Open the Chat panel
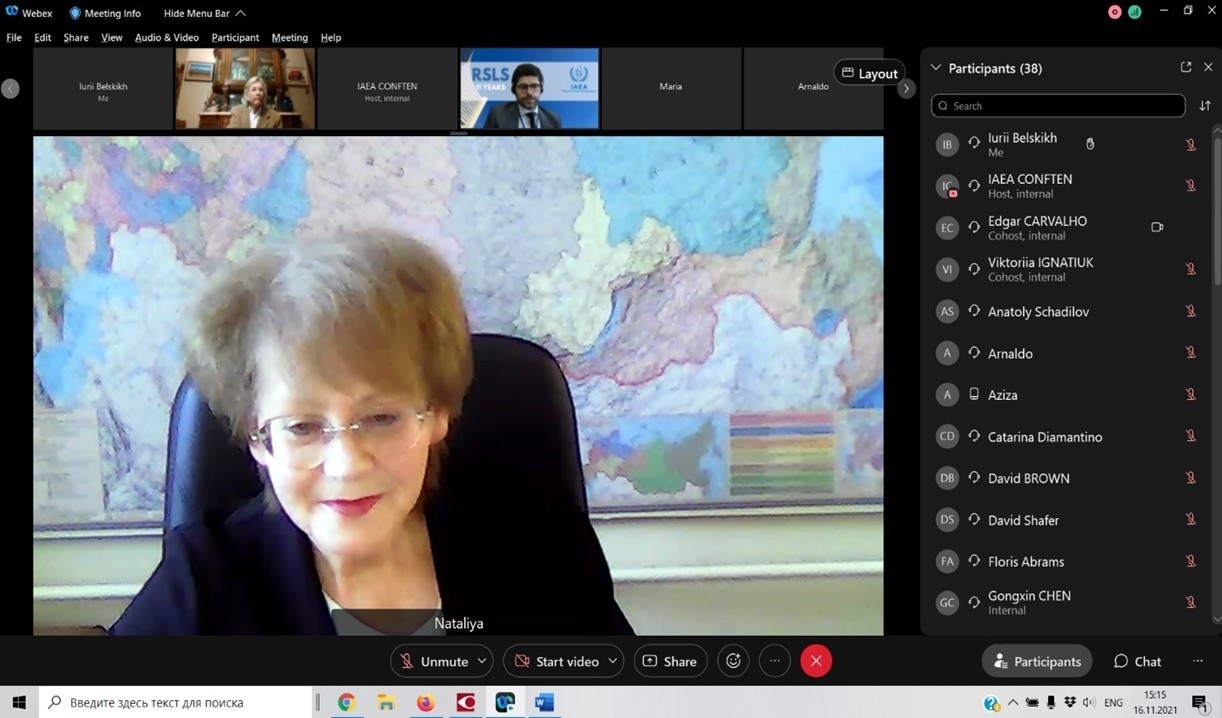 click(x=1137, y=661)
